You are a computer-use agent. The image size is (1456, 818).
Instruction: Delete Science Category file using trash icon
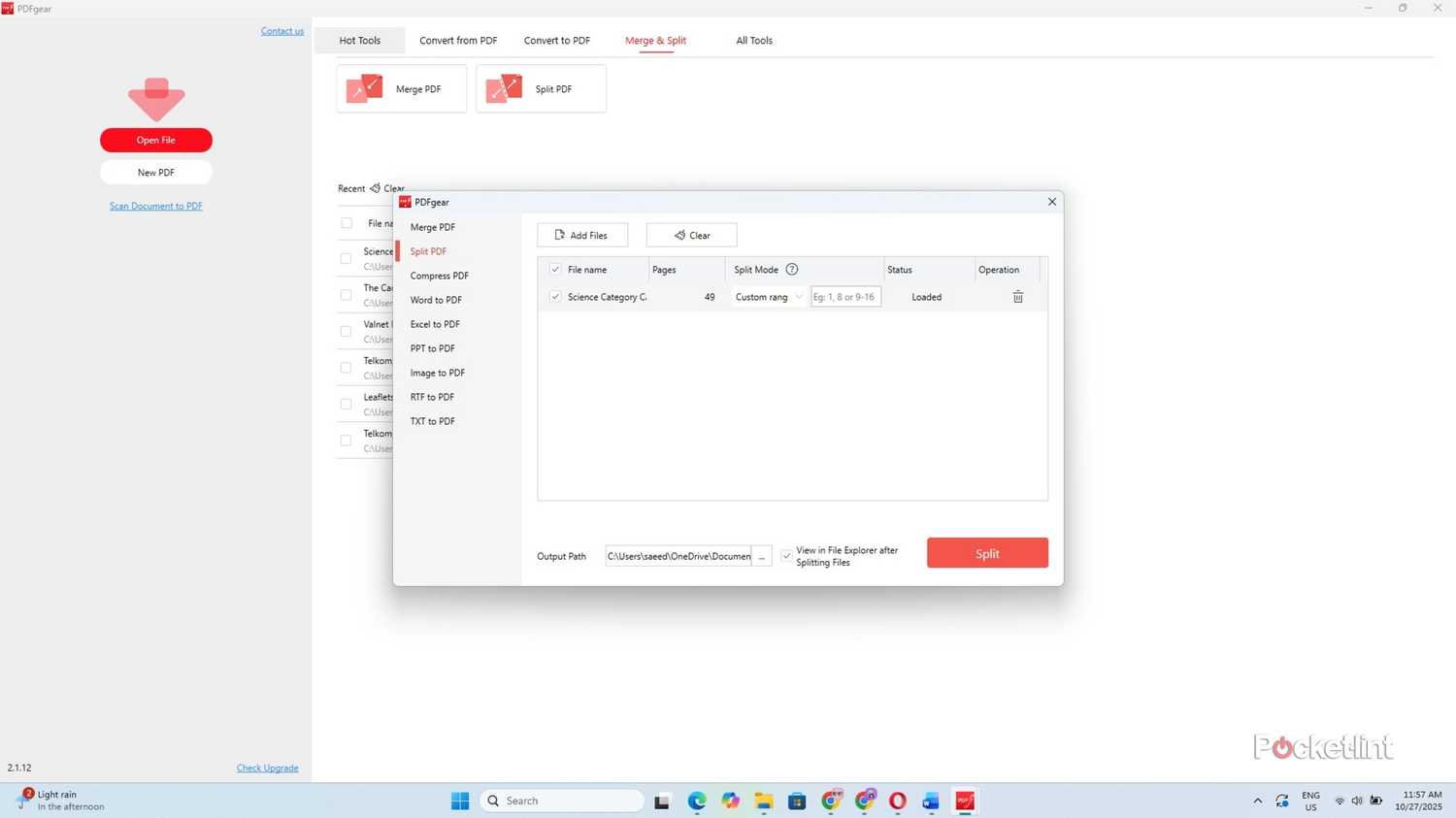(x=1017, y=297)
